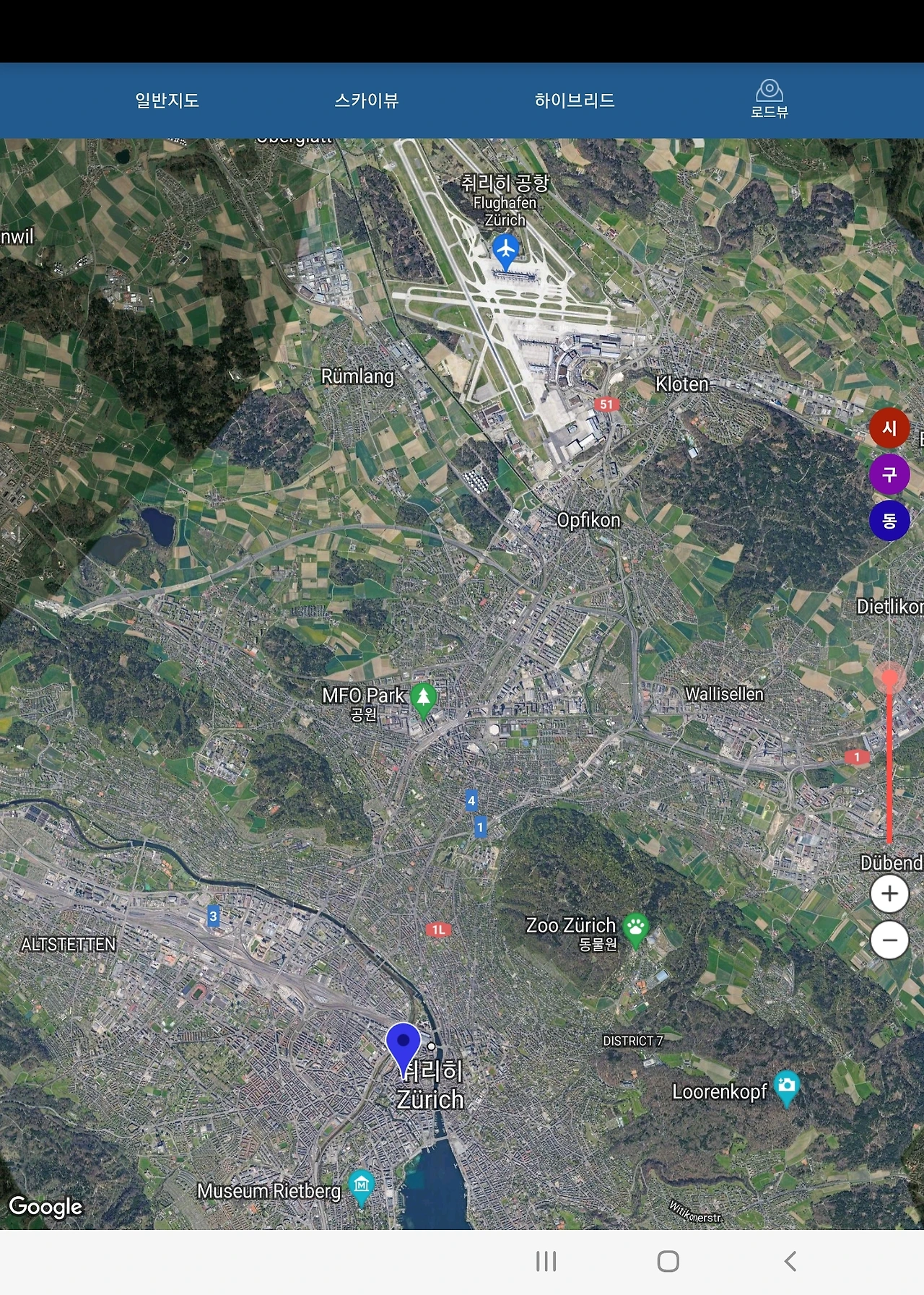924x1295 pixels.
Task: Tap the purple 구 circle button
Action: (x=889, y=475)
